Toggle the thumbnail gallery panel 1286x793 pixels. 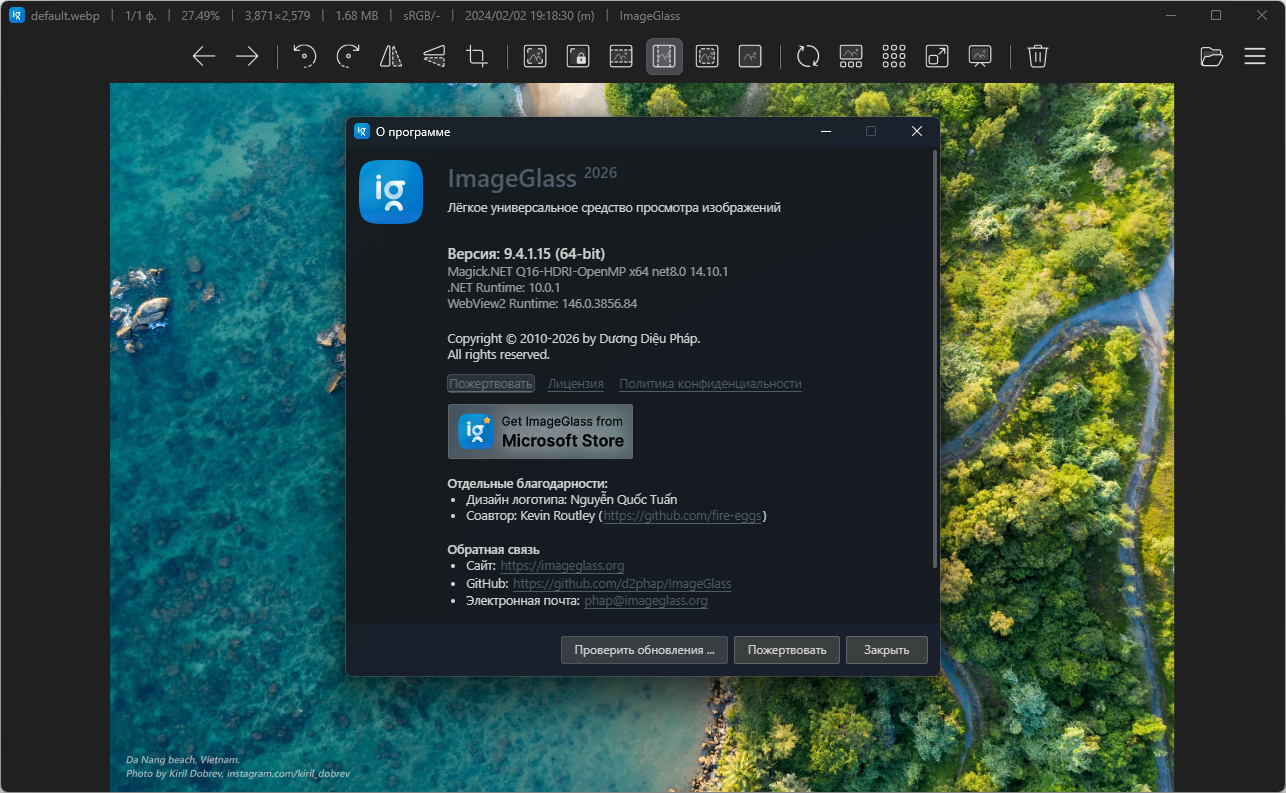tap(851, 56)
